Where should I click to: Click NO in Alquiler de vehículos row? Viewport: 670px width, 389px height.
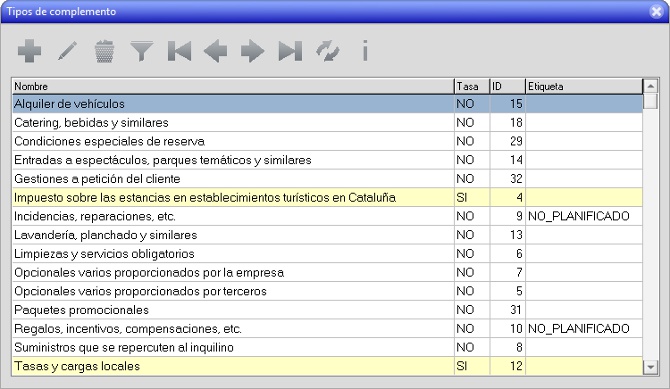coord(465,104)
